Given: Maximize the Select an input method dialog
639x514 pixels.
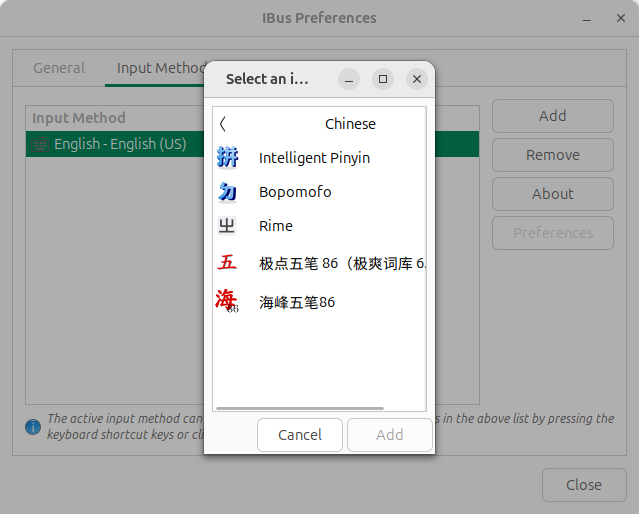Looking at the screenshot, I should pos(383,79).
